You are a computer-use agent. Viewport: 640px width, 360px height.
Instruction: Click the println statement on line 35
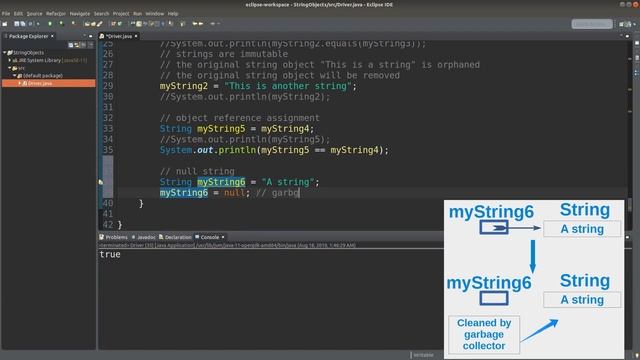point(274,150)
